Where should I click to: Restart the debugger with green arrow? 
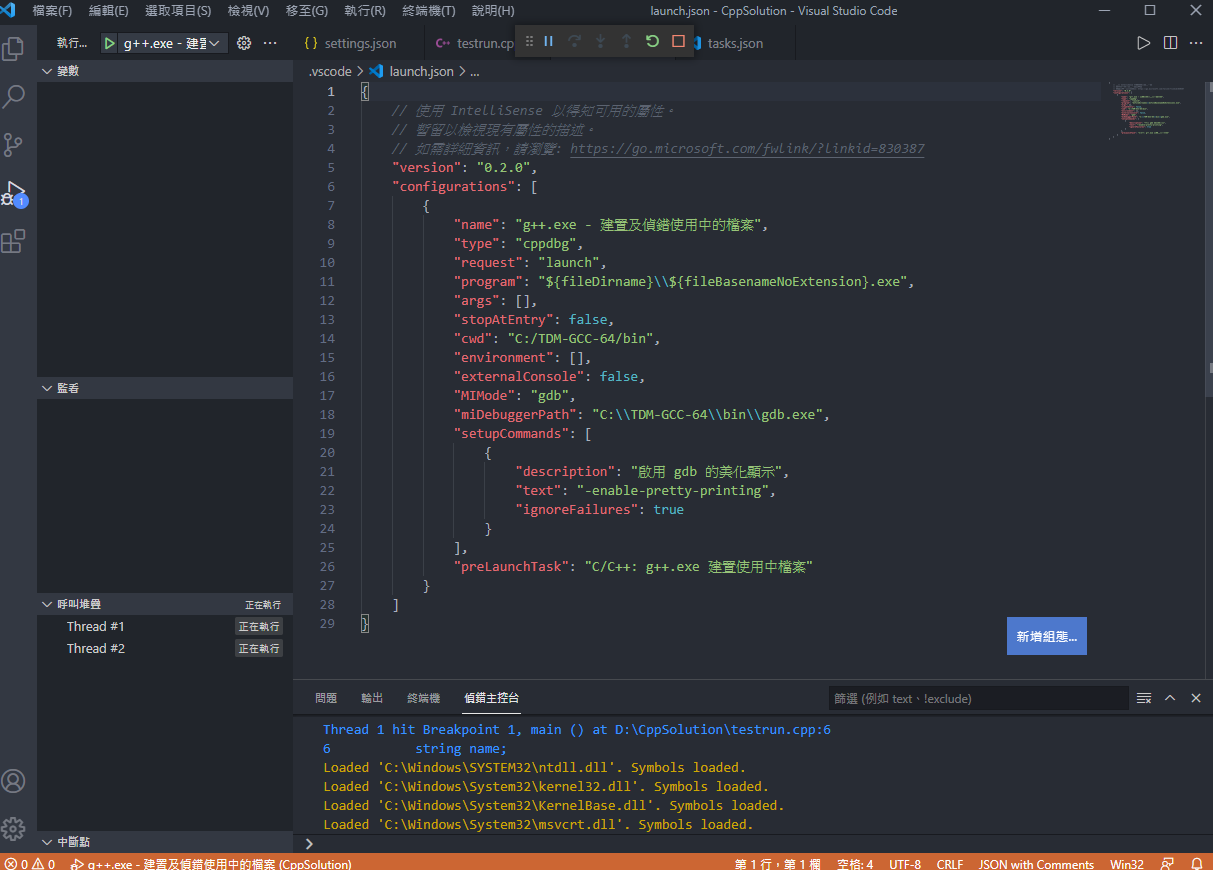coord(652,42)
